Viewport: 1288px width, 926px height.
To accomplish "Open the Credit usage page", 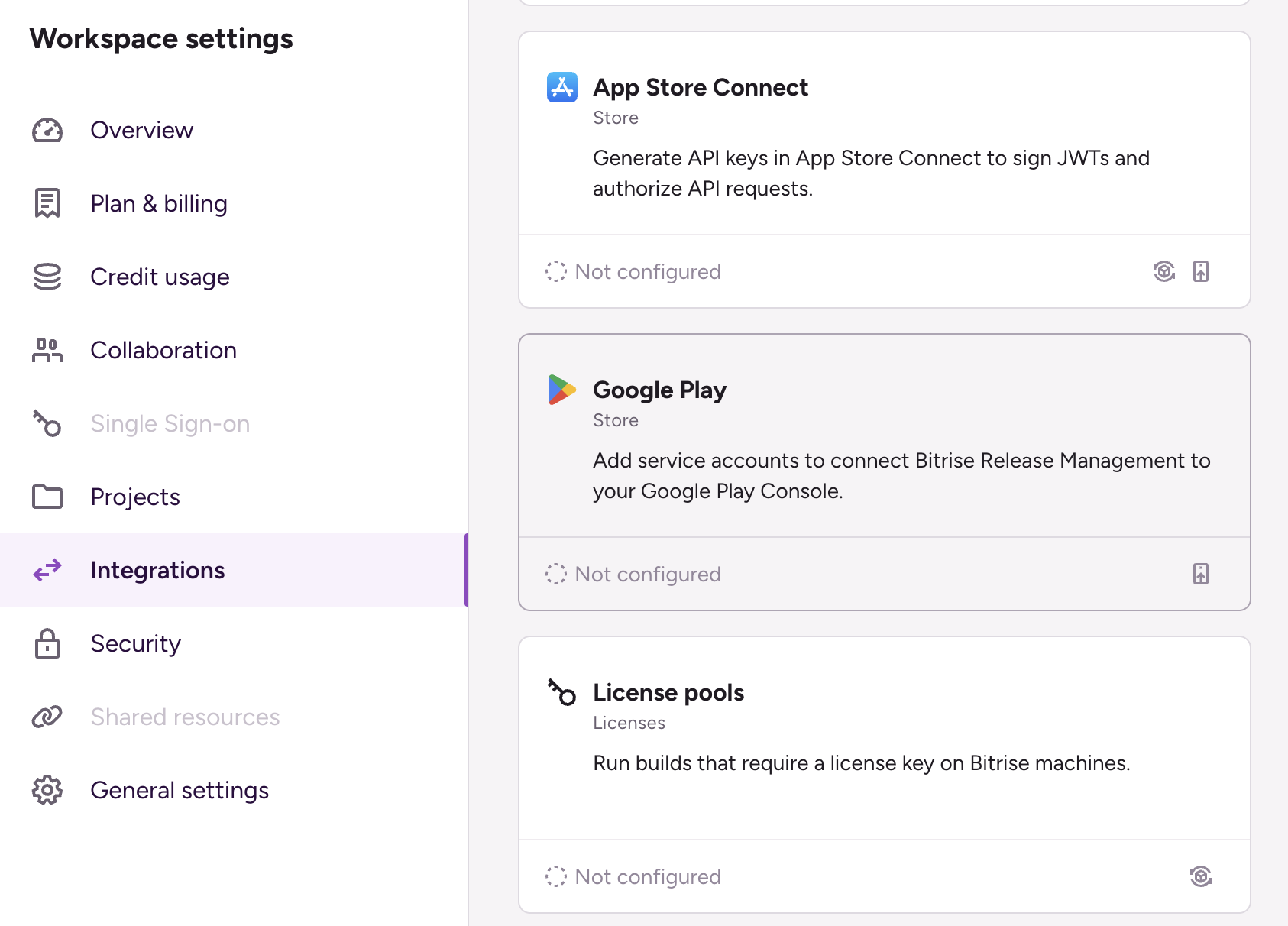I will click(160, 277).
